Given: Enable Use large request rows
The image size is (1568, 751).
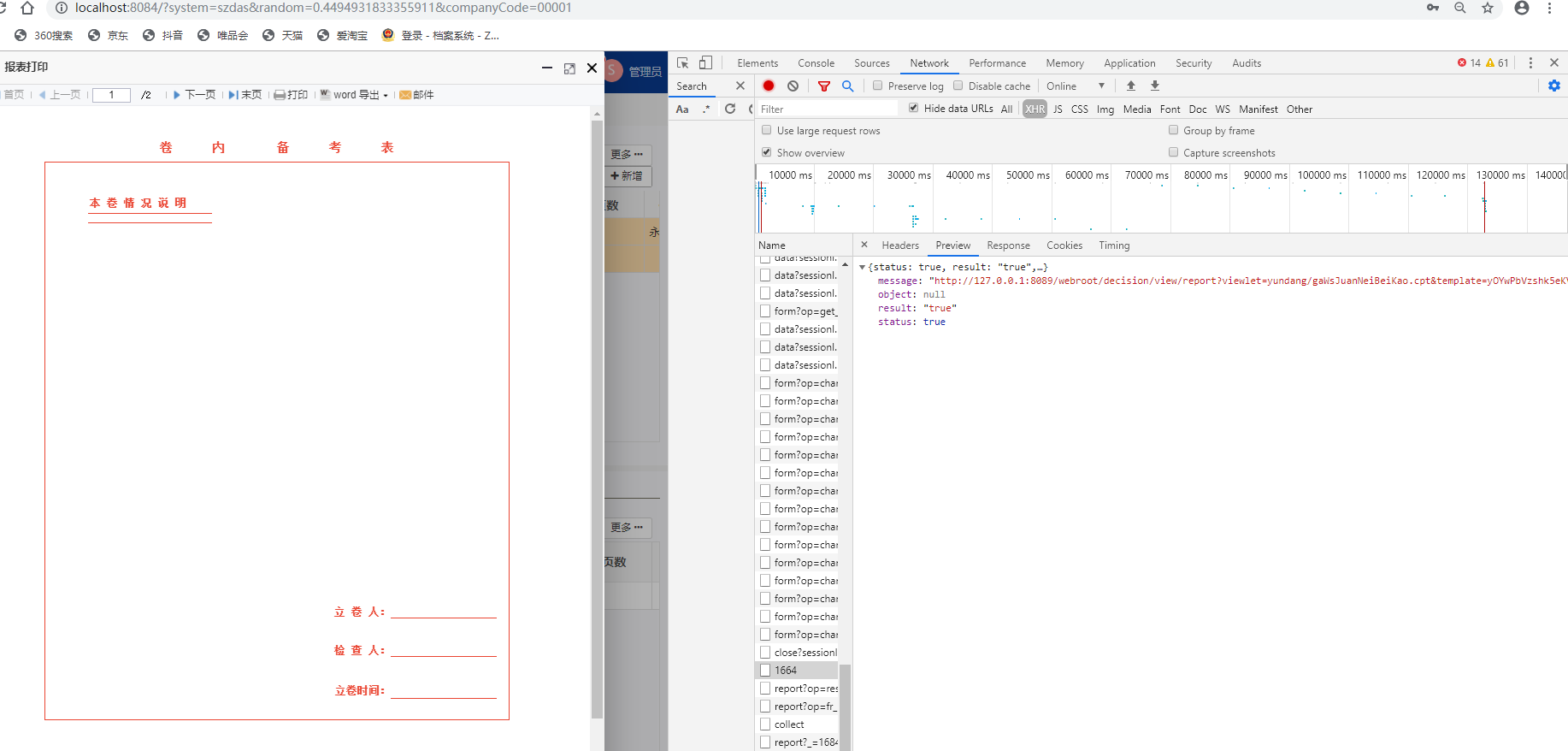Looking at the screenshot, I should click(766, 130).
